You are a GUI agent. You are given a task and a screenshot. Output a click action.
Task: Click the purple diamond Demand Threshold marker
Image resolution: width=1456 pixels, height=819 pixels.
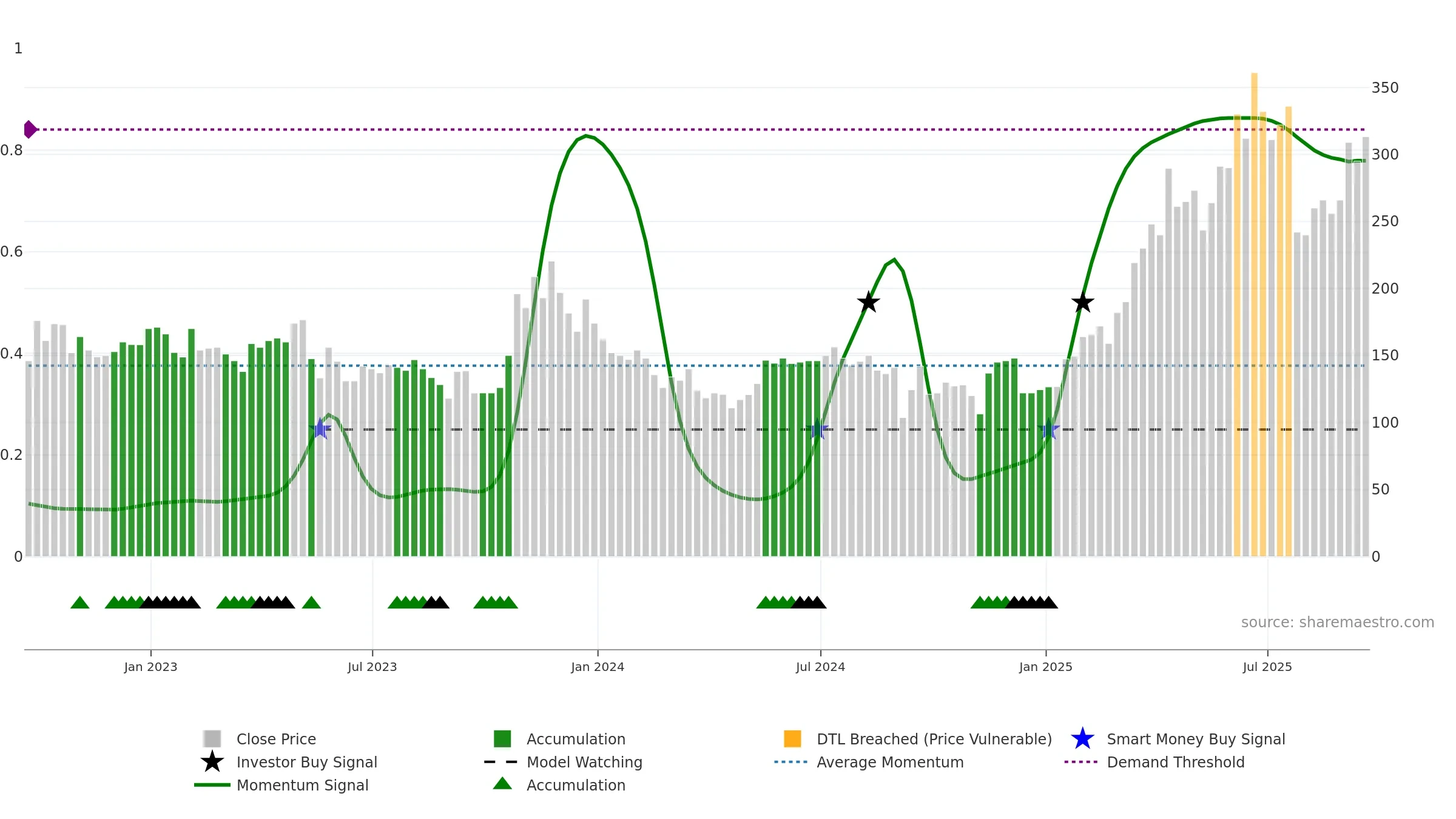30,129
